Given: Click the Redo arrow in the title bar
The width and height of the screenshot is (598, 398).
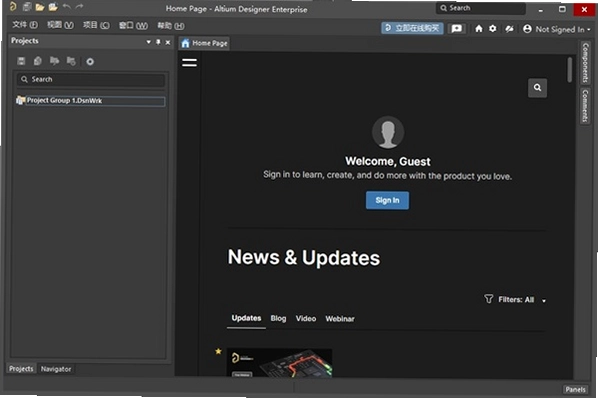Looking at the screenshot, I should coord(79,6).
